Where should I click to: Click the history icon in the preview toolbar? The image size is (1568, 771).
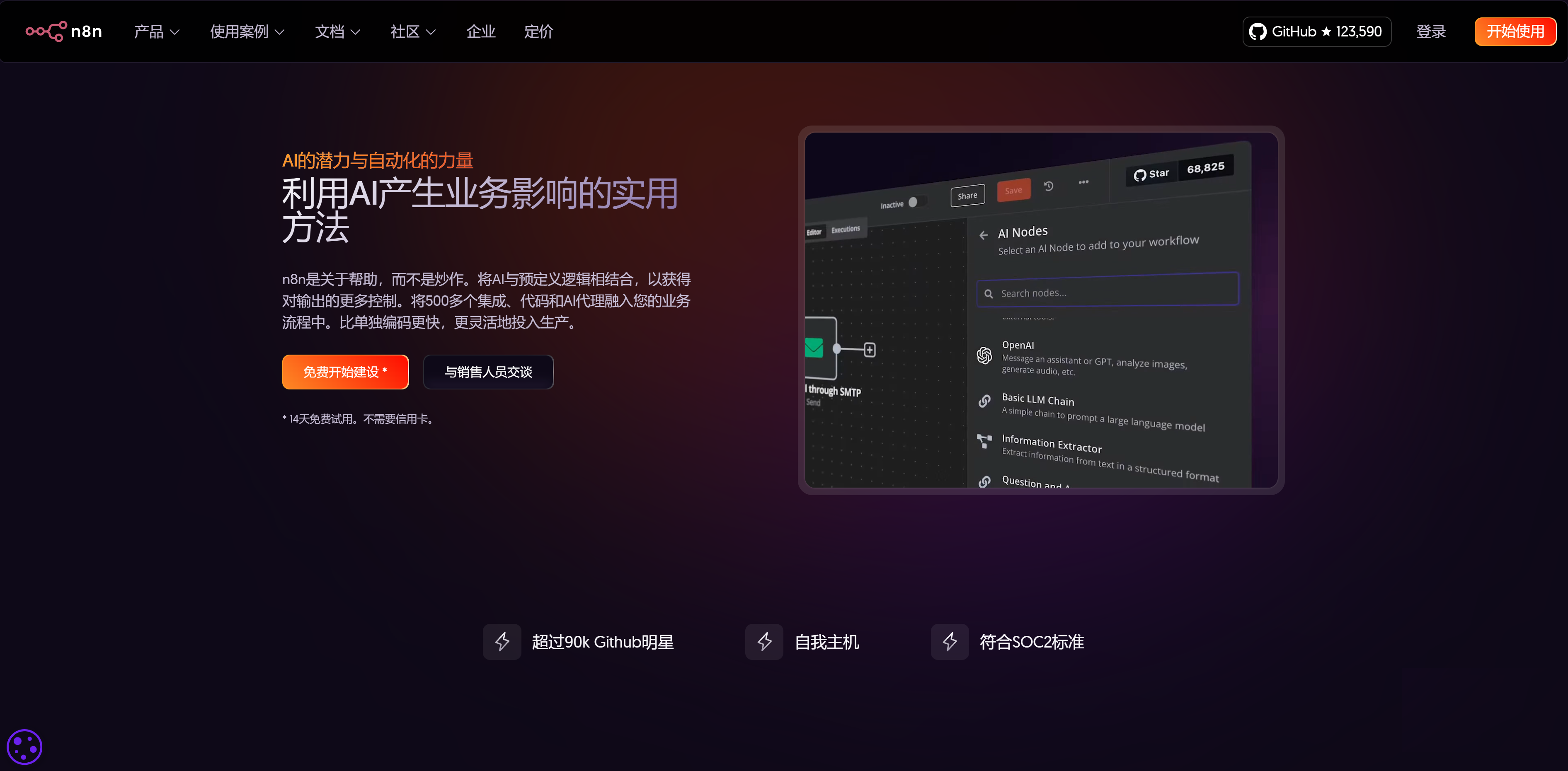[1048, 186]
